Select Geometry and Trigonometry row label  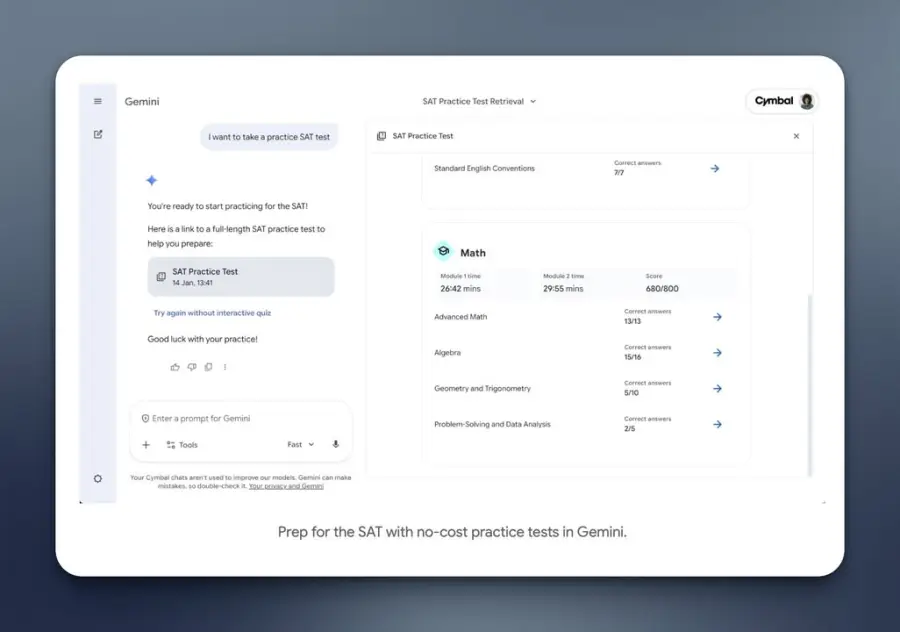482,389
